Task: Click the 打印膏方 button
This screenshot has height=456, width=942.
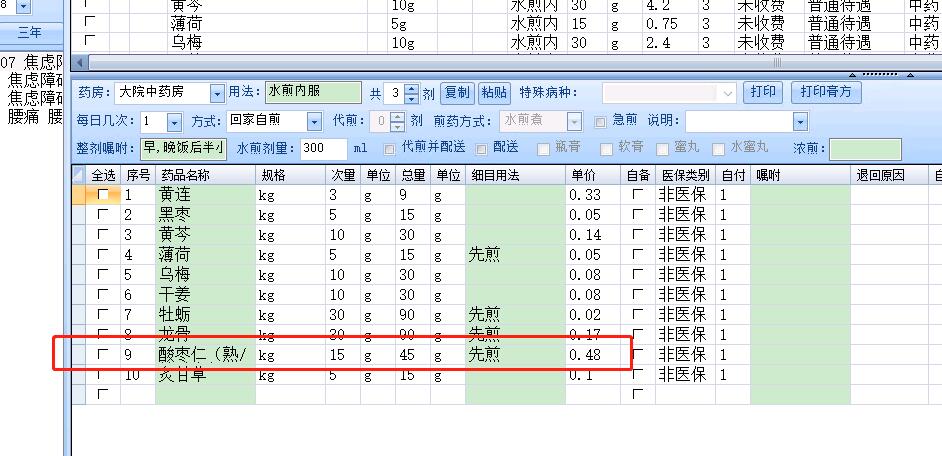Action: pyautogui.click(x=826, y=93)
